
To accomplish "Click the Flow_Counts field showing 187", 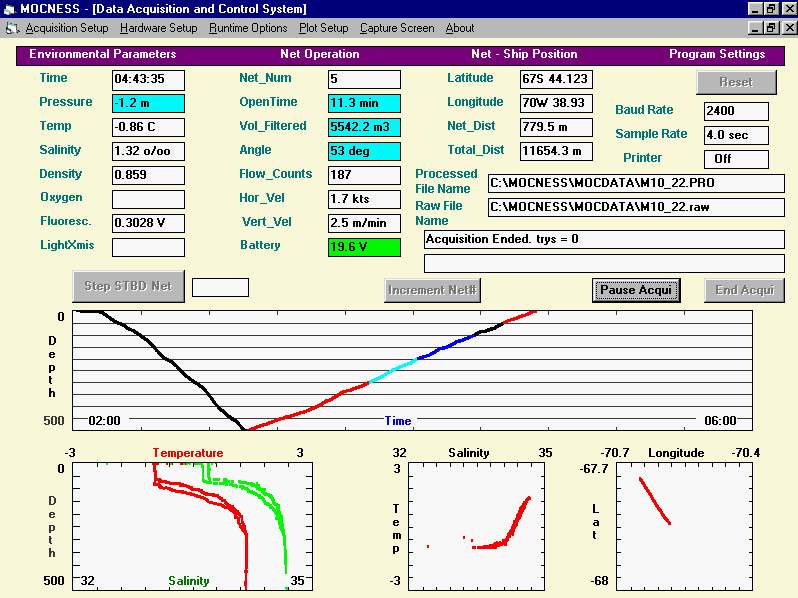I will [x=364, y=175].
